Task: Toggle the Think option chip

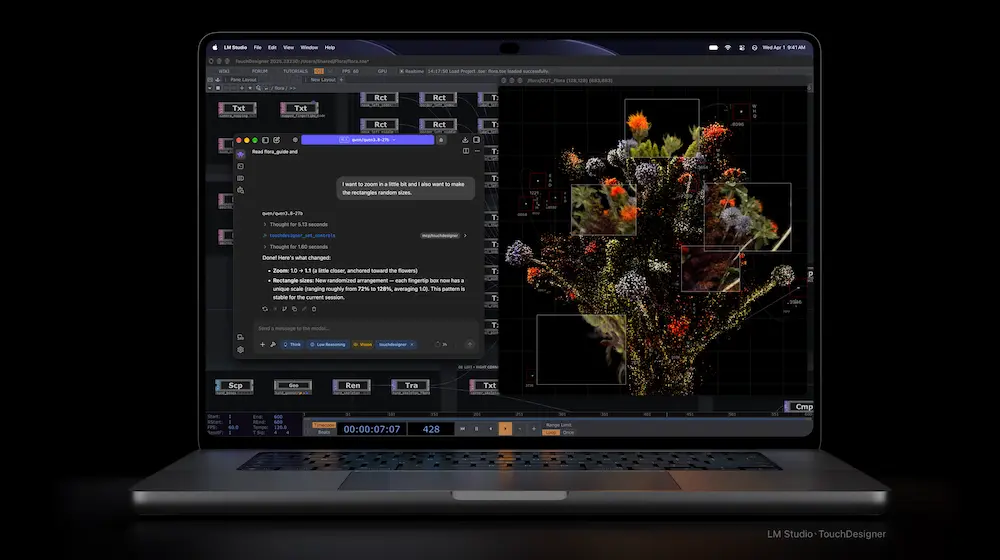Action: [292, 344]
